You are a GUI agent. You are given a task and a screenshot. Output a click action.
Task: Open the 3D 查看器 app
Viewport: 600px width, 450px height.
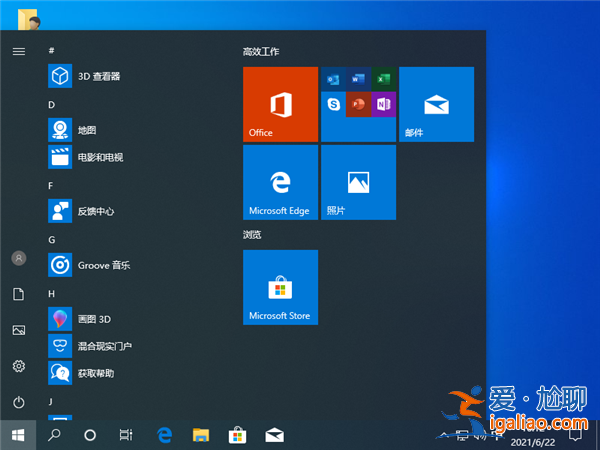pos(84,76)
